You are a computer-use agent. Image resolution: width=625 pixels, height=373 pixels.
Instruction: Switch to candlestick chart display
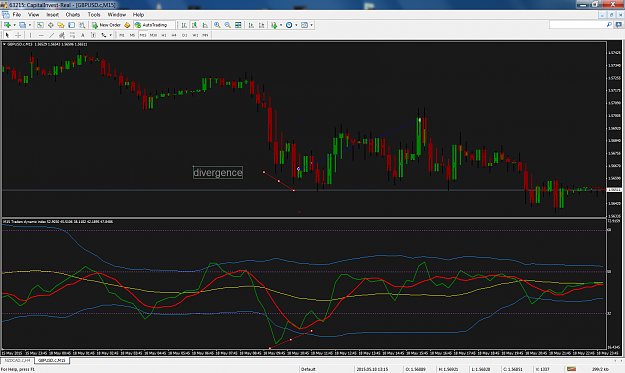[195, 25]
